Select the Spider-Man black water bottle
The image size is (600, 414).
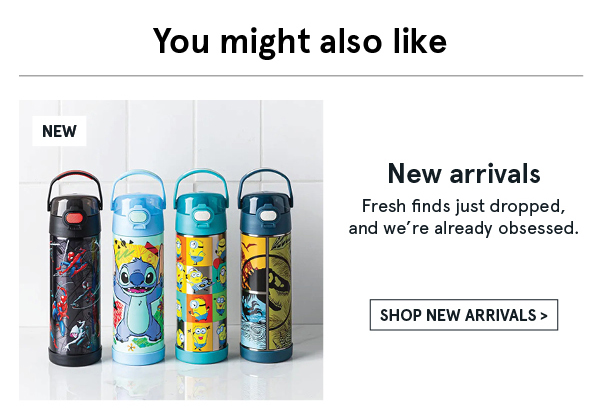pyautogui.click(x=75, y=268)
